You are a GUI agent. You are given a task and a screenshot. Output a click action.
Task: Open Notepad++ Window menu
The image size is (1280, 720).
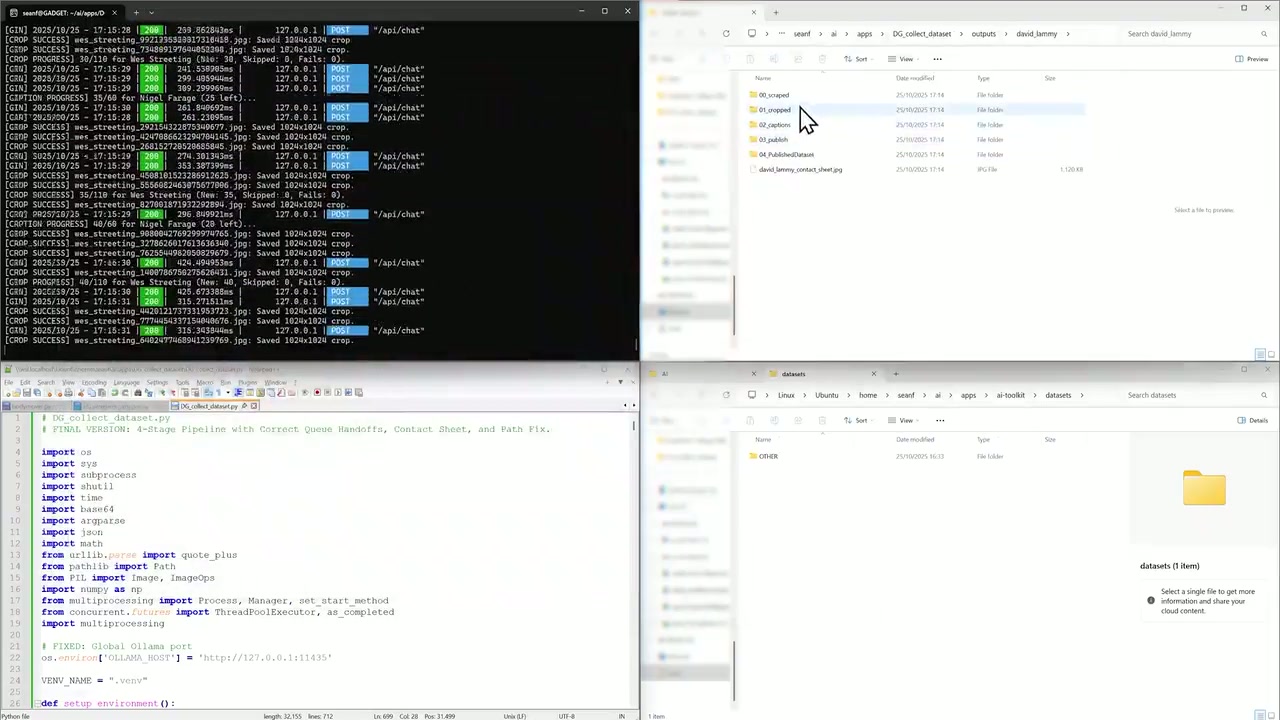275,383
